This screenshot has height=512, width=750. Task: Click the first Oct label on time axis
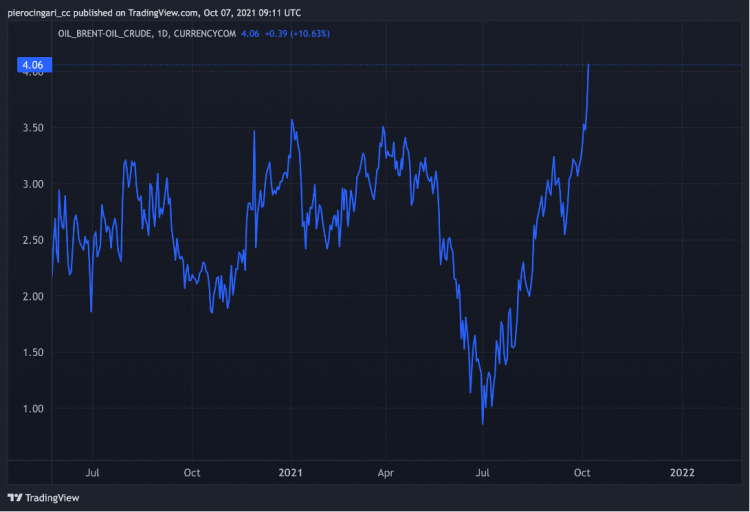[192, 473]
